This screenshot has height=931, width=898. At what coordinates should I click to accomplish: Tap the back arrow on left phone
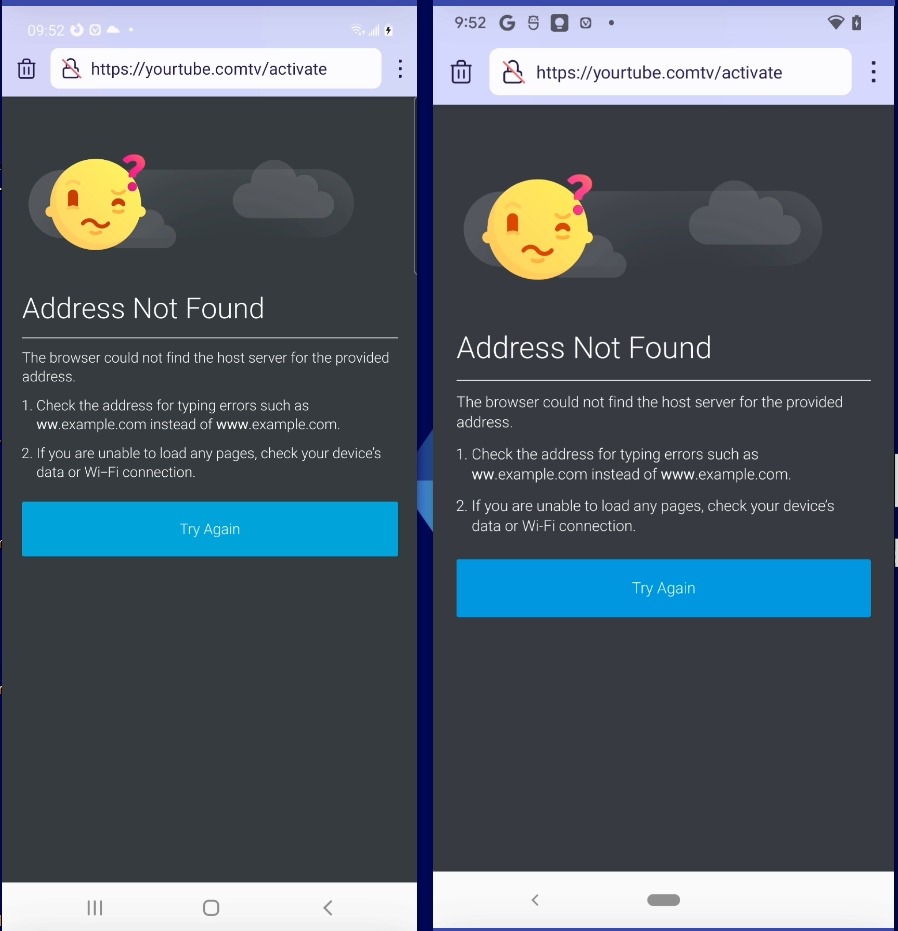[x=327, y=907]
